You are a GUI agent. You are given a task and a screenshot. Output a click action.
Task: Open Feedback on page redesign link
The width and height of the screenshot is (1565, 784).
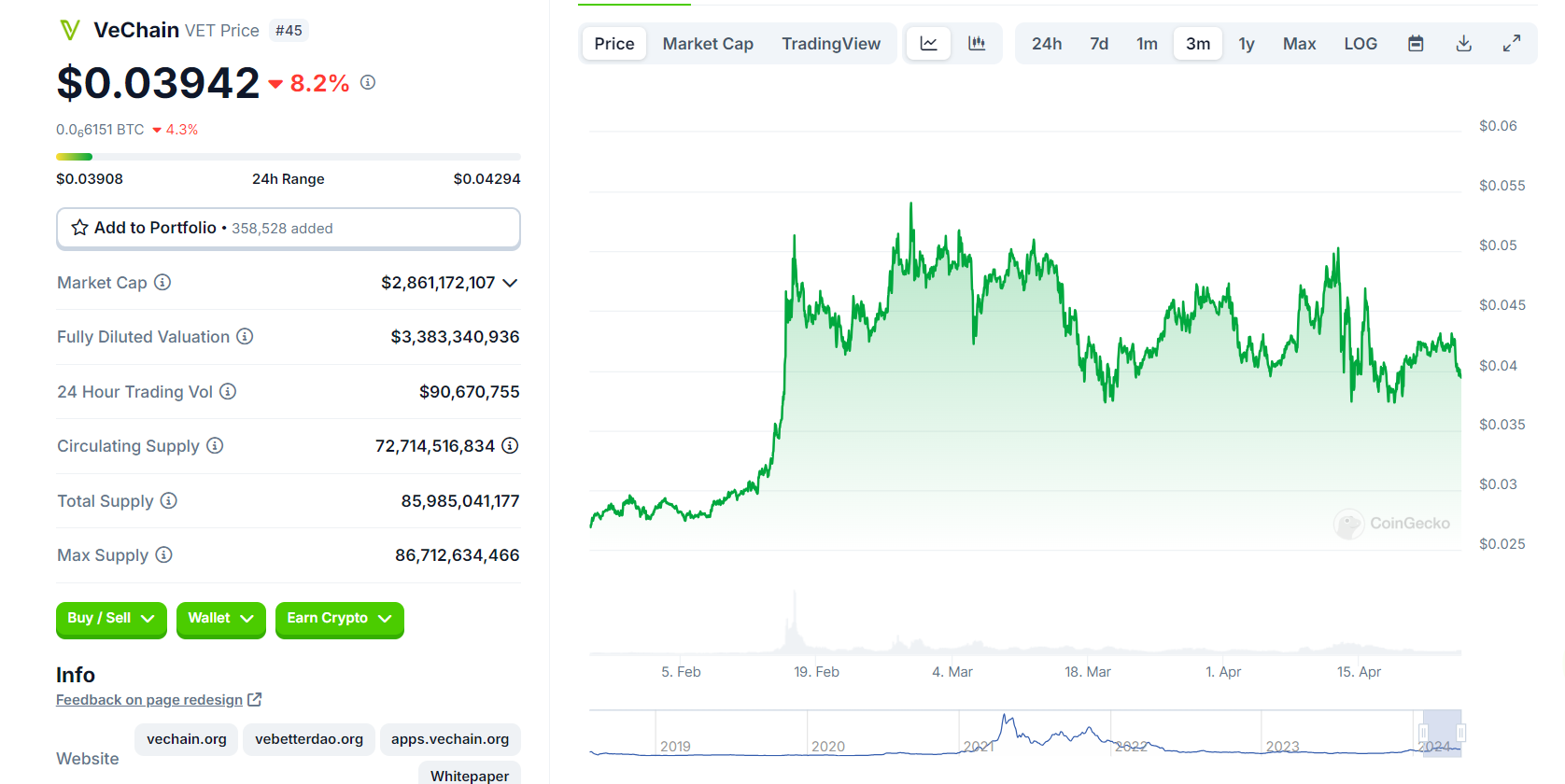pos(149,700)
